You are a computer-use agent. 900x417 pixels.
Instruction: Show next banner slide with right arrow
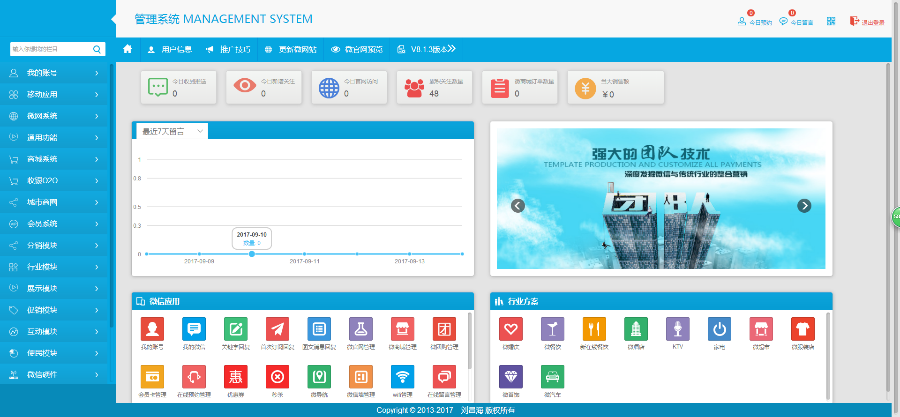point(804,205)
